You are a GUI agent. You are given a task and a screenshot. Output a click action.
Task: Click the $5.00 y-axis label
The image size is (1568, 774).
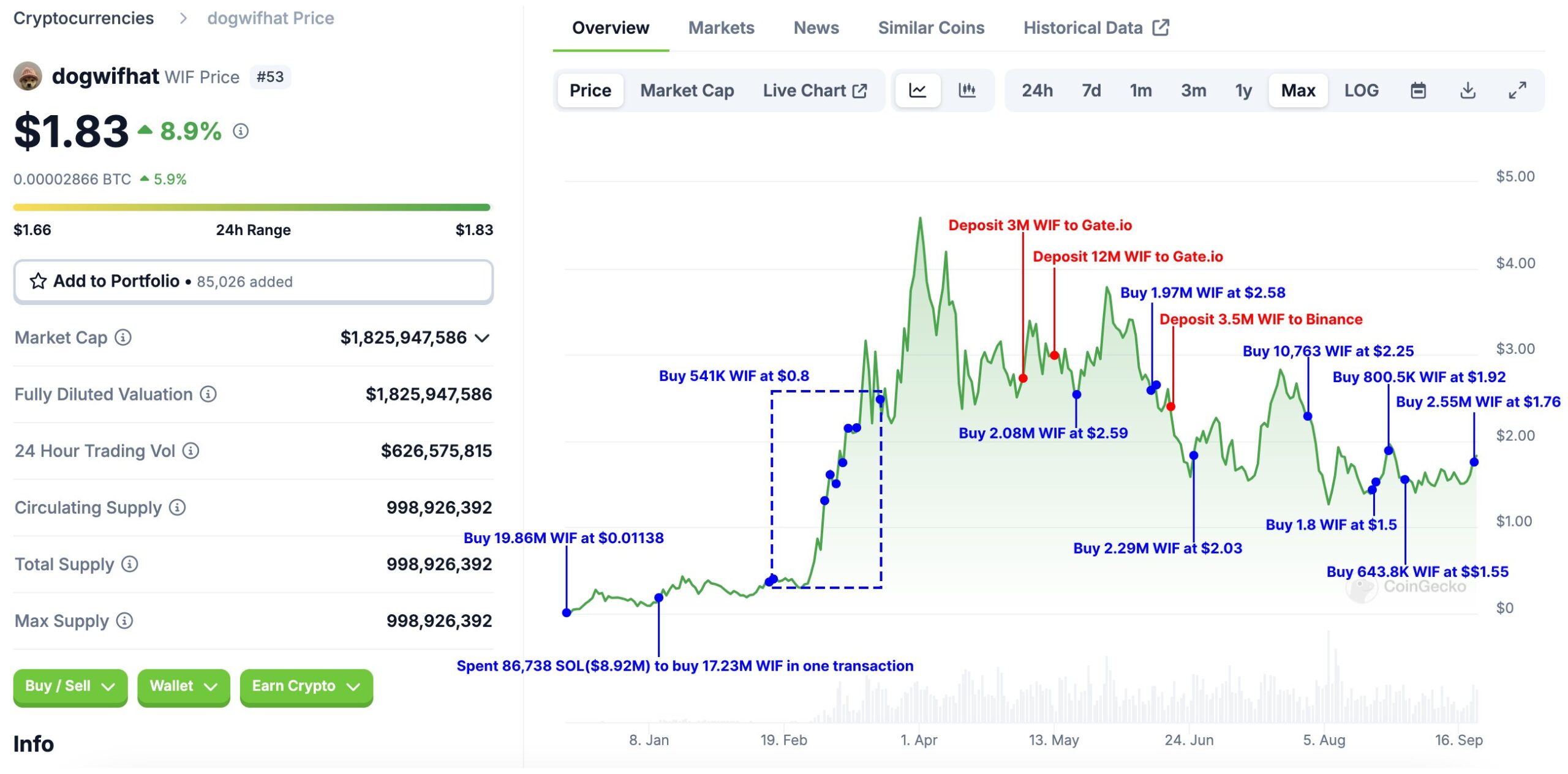point(1515,176)
